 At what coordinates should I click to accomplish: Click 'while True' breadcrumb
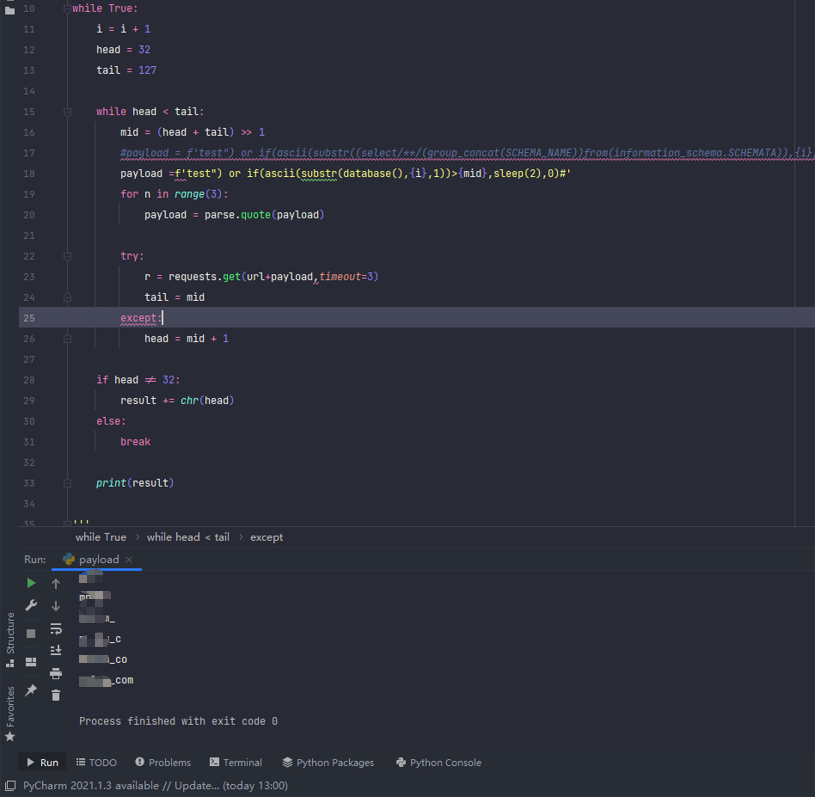(x=101, y=537)
